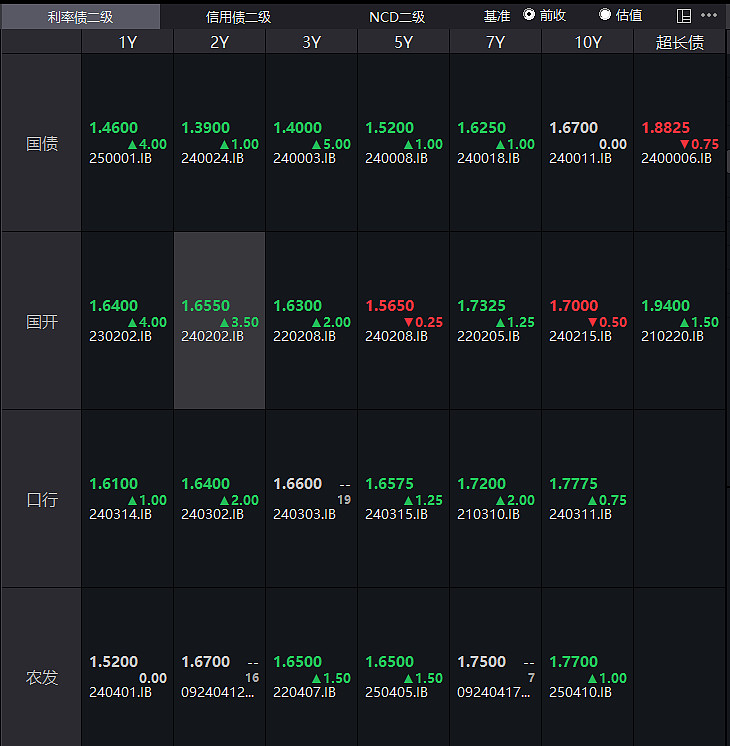Switch to the 利率债二级 tab
Screen dimensions: 730x746
pyautogui.click(x=80, y=16)
